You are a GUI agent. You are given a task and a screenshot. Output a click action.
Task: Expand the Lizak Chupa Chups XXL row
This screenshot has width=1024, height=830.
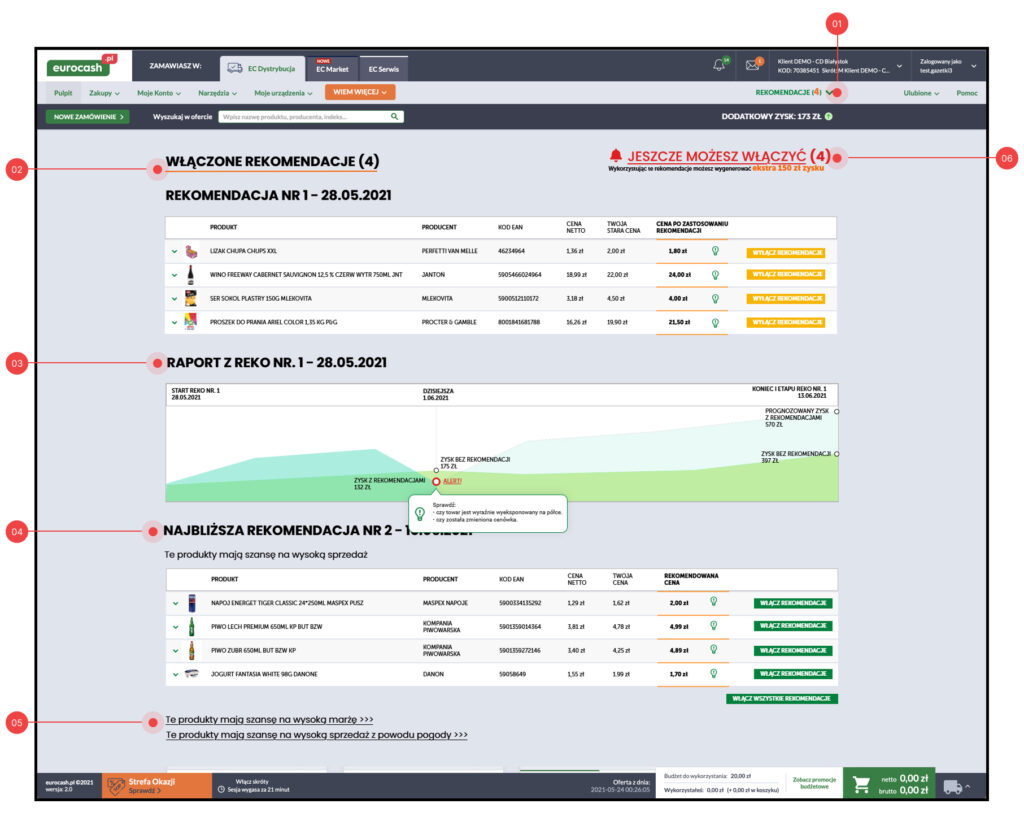click(x=174, y=251)
